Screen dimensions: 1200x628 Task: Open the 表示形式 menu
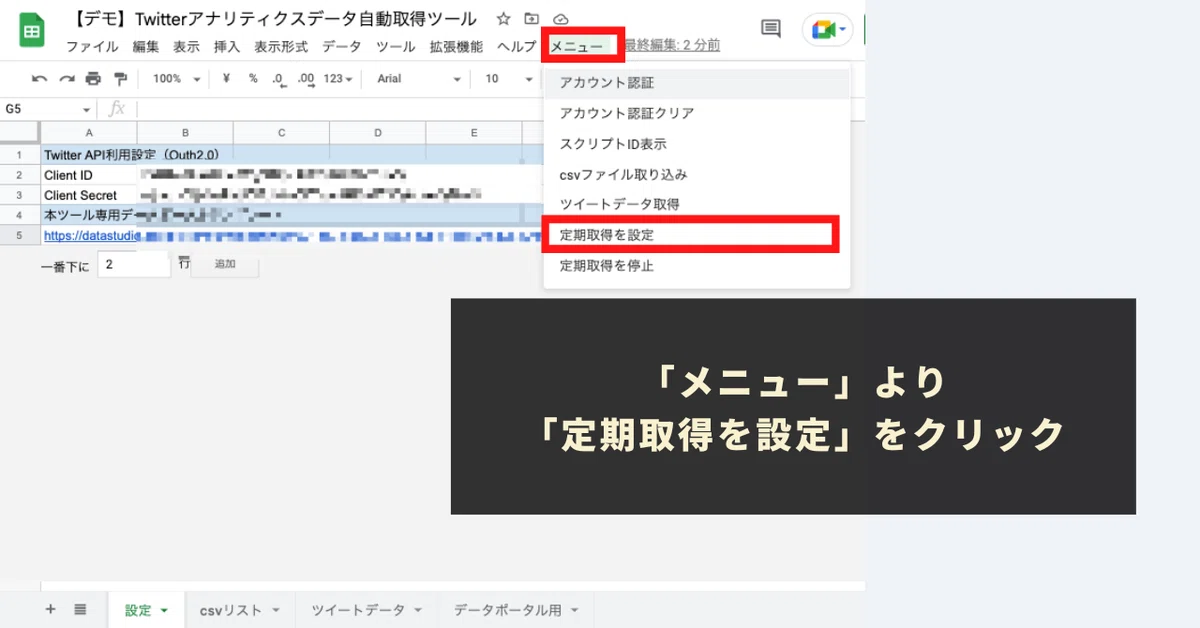pos(281,46)
